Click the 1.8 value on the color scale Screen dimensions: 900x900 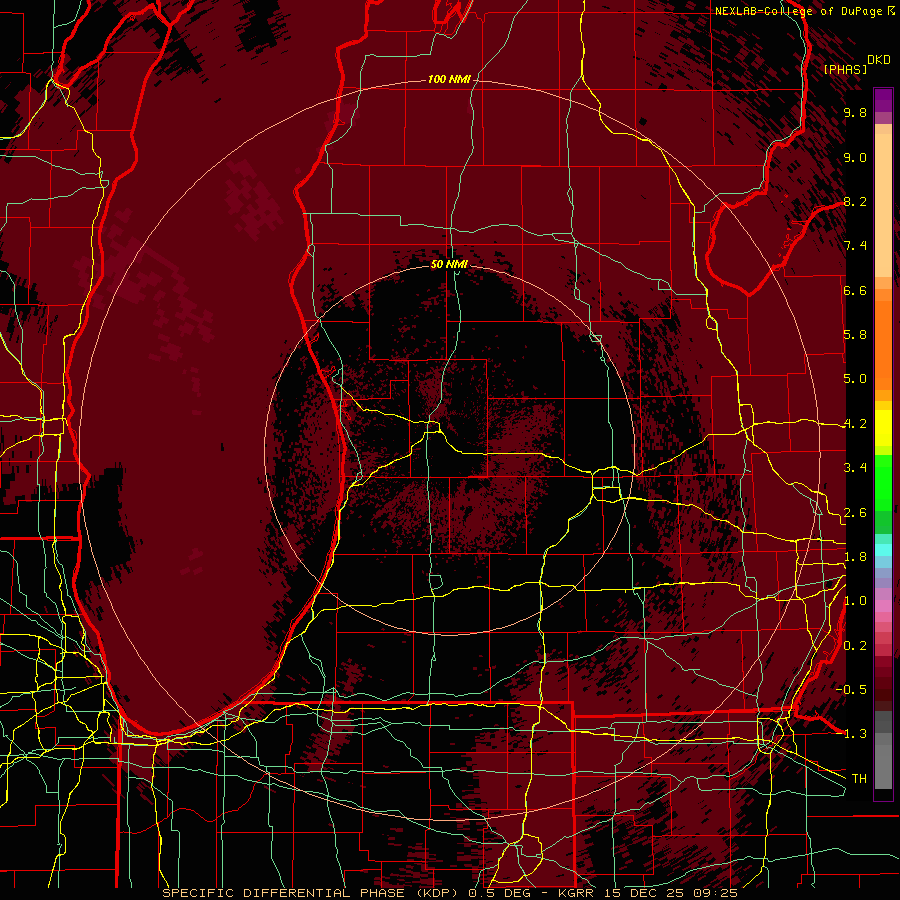click(855, 557)
